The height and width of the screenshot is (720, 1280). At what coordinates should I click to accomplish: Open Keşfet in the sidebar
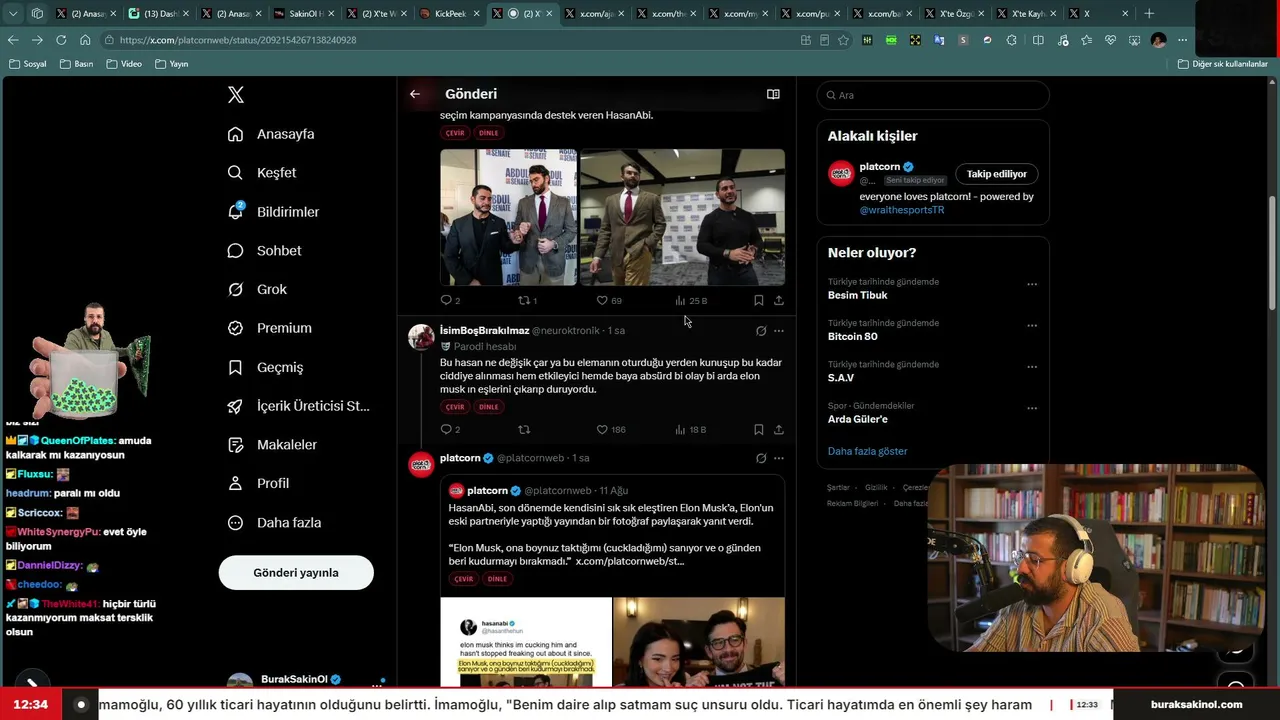pyautogui.click(x=262, y=173)
